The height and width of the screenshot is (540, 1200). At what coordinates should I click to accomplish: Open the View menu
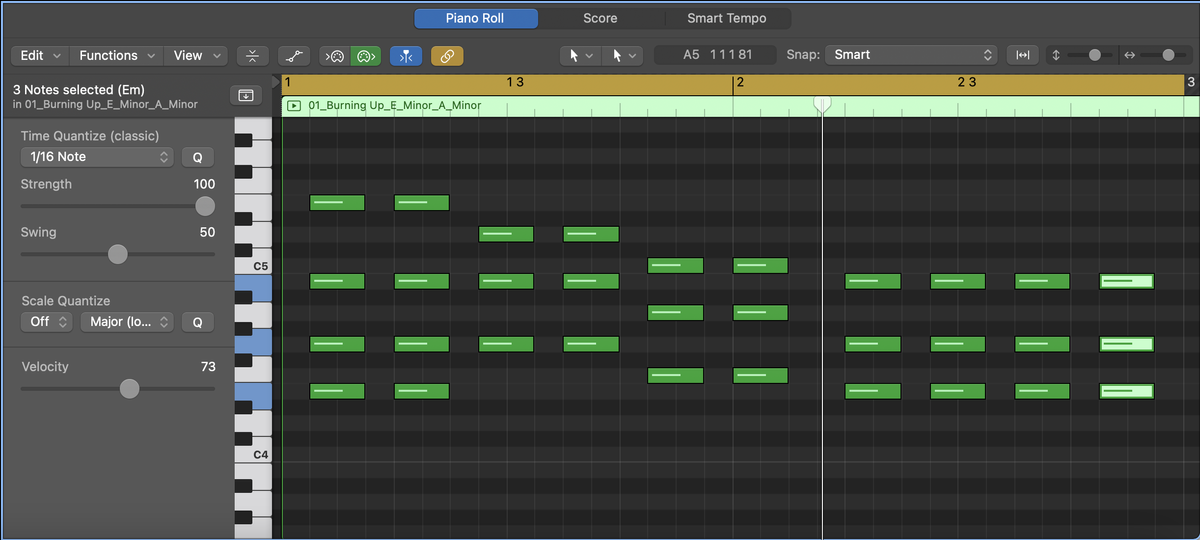(x=196, y=55)
